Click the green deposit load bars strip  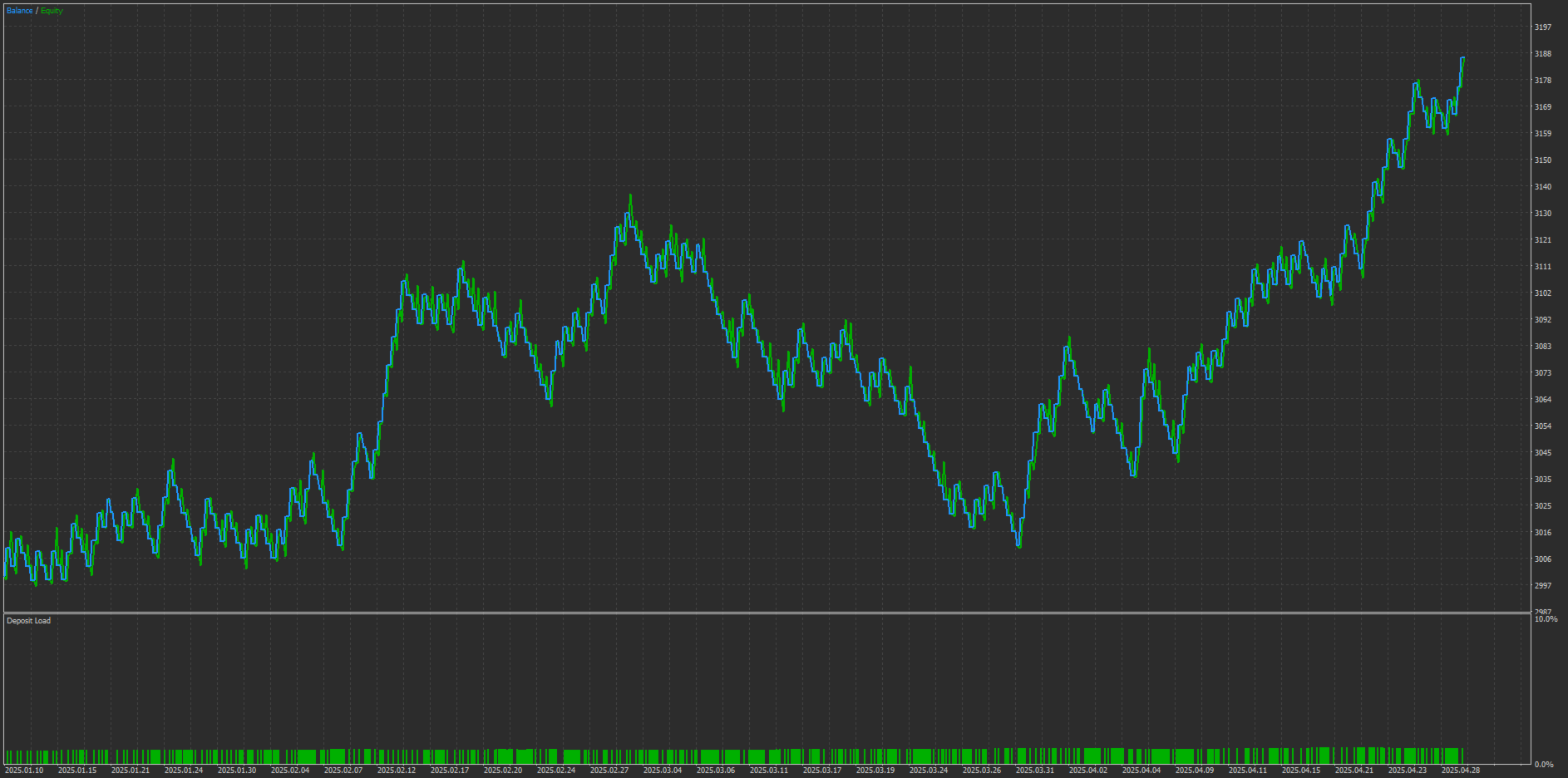[733, 756]
